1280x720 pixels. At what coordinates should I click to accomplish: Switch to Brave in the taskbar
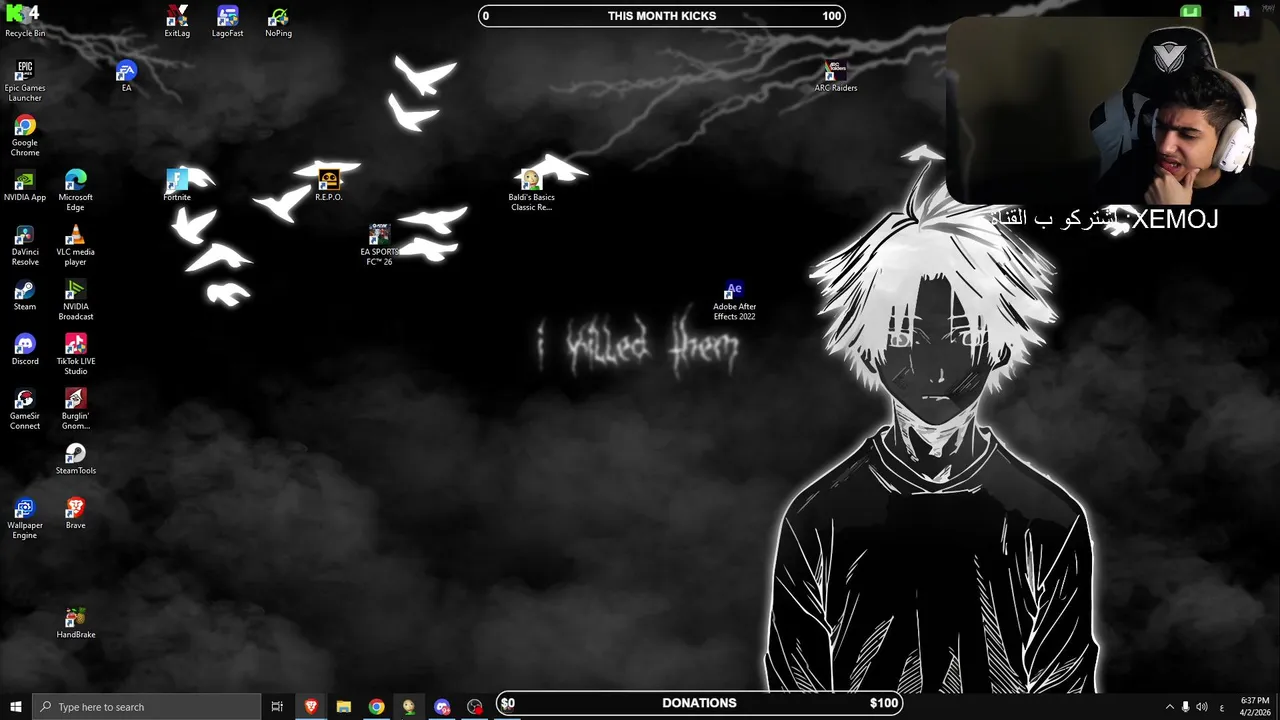[x=310, y=707]
